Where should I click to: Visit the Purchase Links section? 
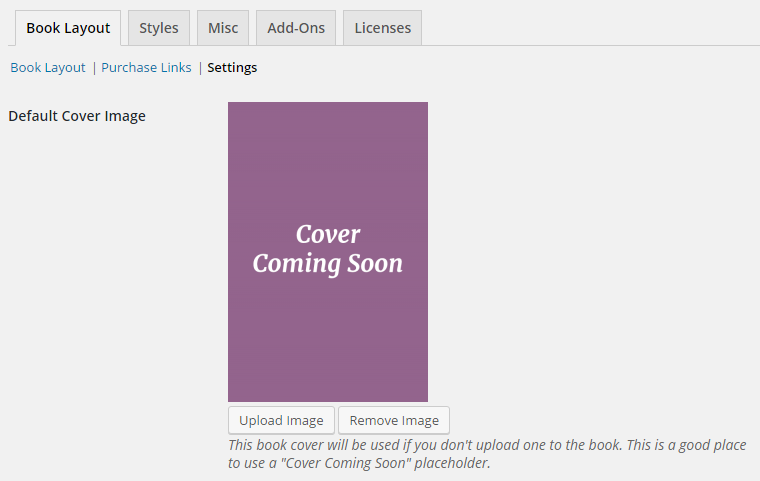[146, 67]
